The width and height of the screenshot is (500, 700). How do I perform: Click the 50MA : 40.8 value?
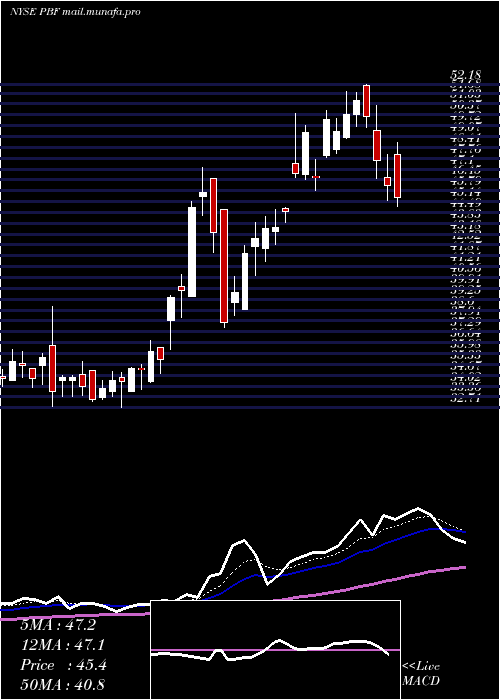(x=63, y=684)
